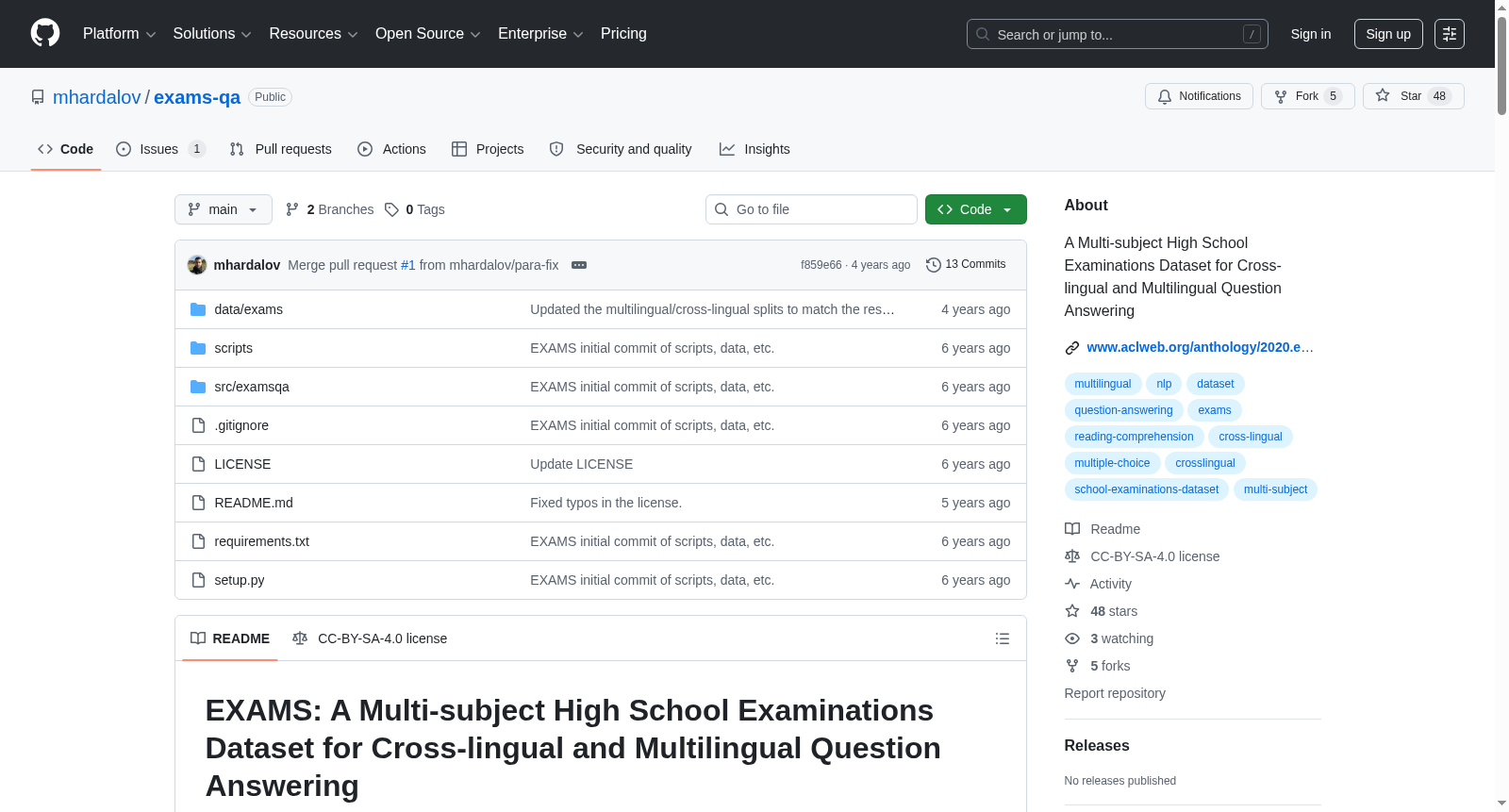Open the README.md file
Viewport: 1509px width, 812px height.
pyautogui.click(x=254, y=503)
